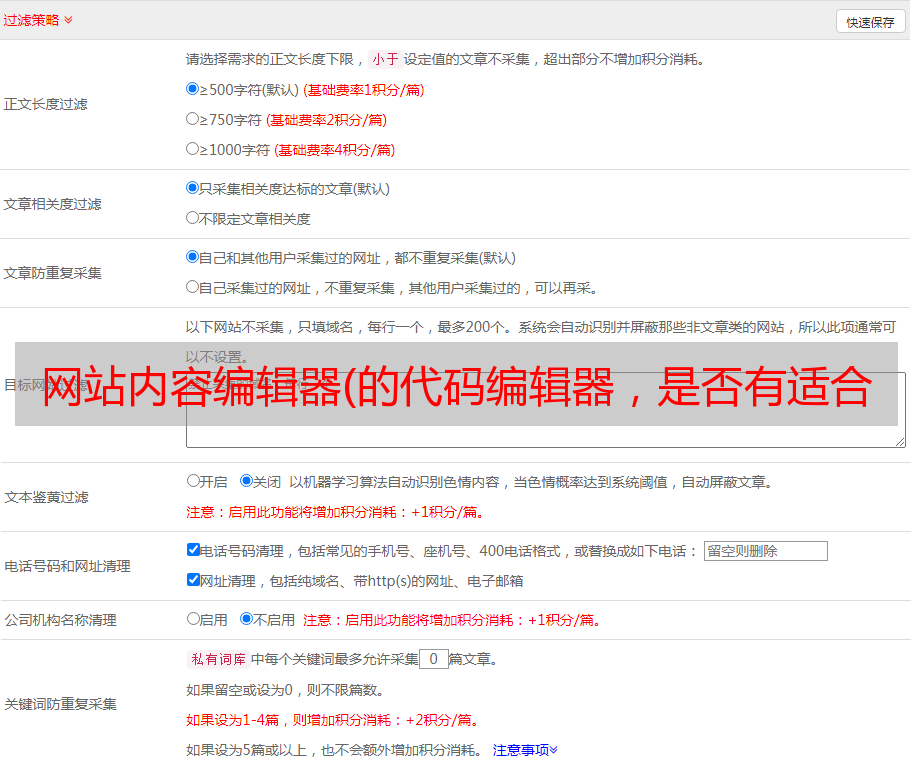The height and width of the screenshot is (768, 912).
Task: Select 不启用 for company name cleaning
Action: click(x=246, y=619)
